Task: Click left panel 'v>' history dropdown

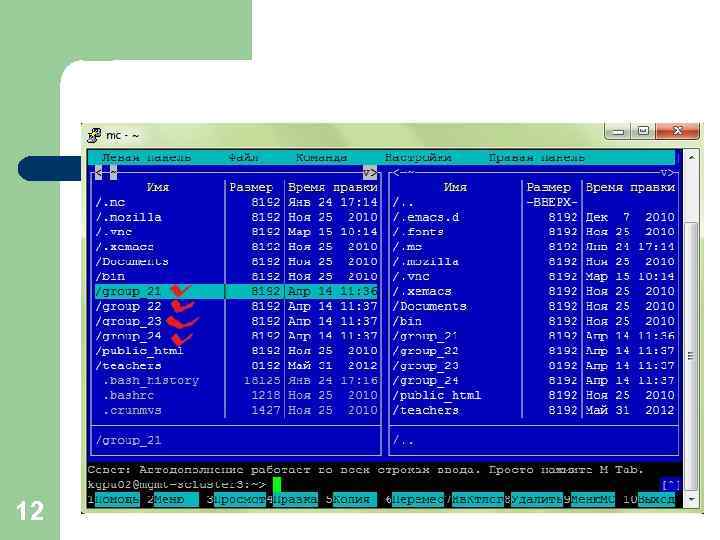Action: 370,173
